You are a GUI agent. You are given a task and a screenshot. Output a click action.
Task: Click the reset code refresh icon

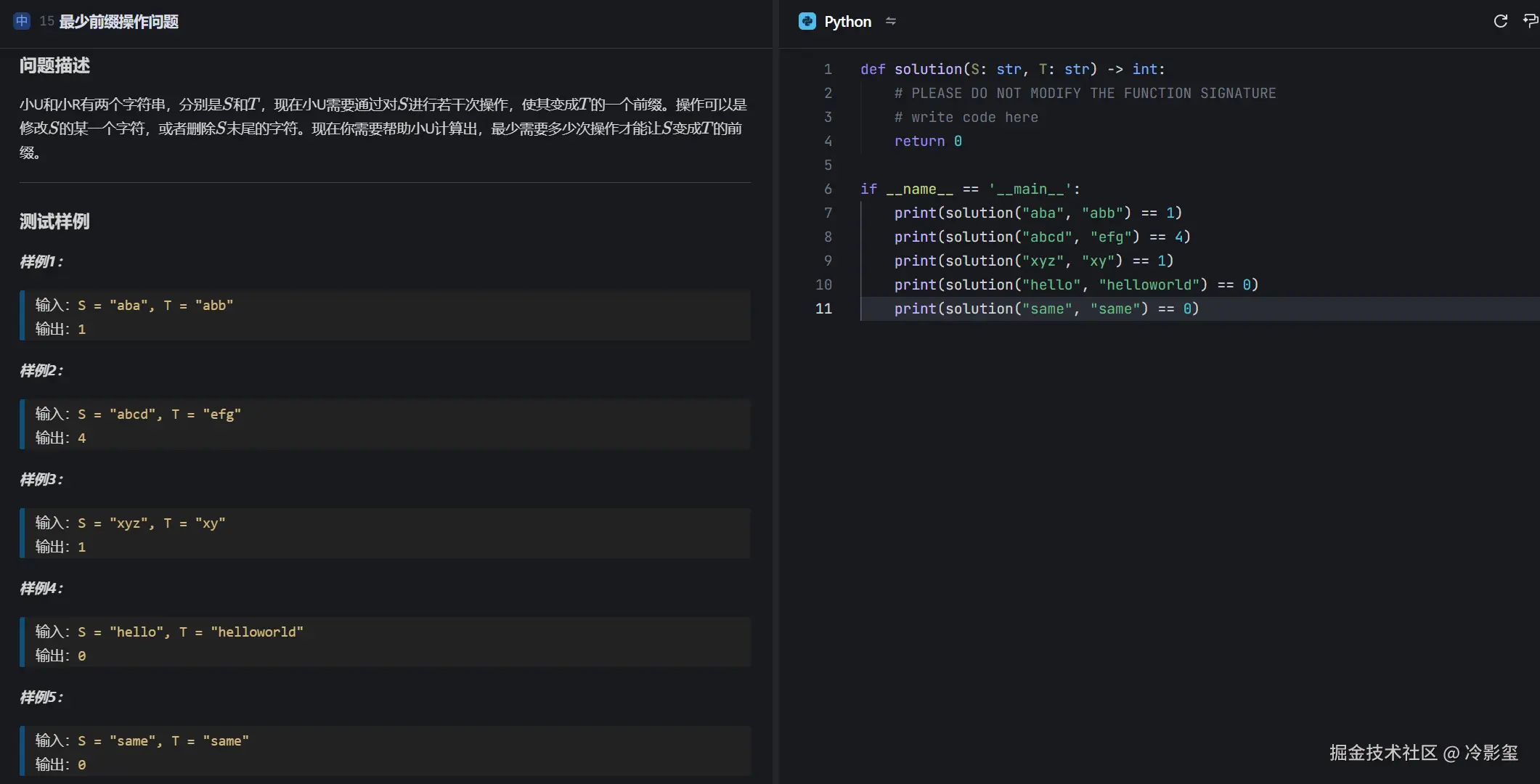(x=1500, y=22)
